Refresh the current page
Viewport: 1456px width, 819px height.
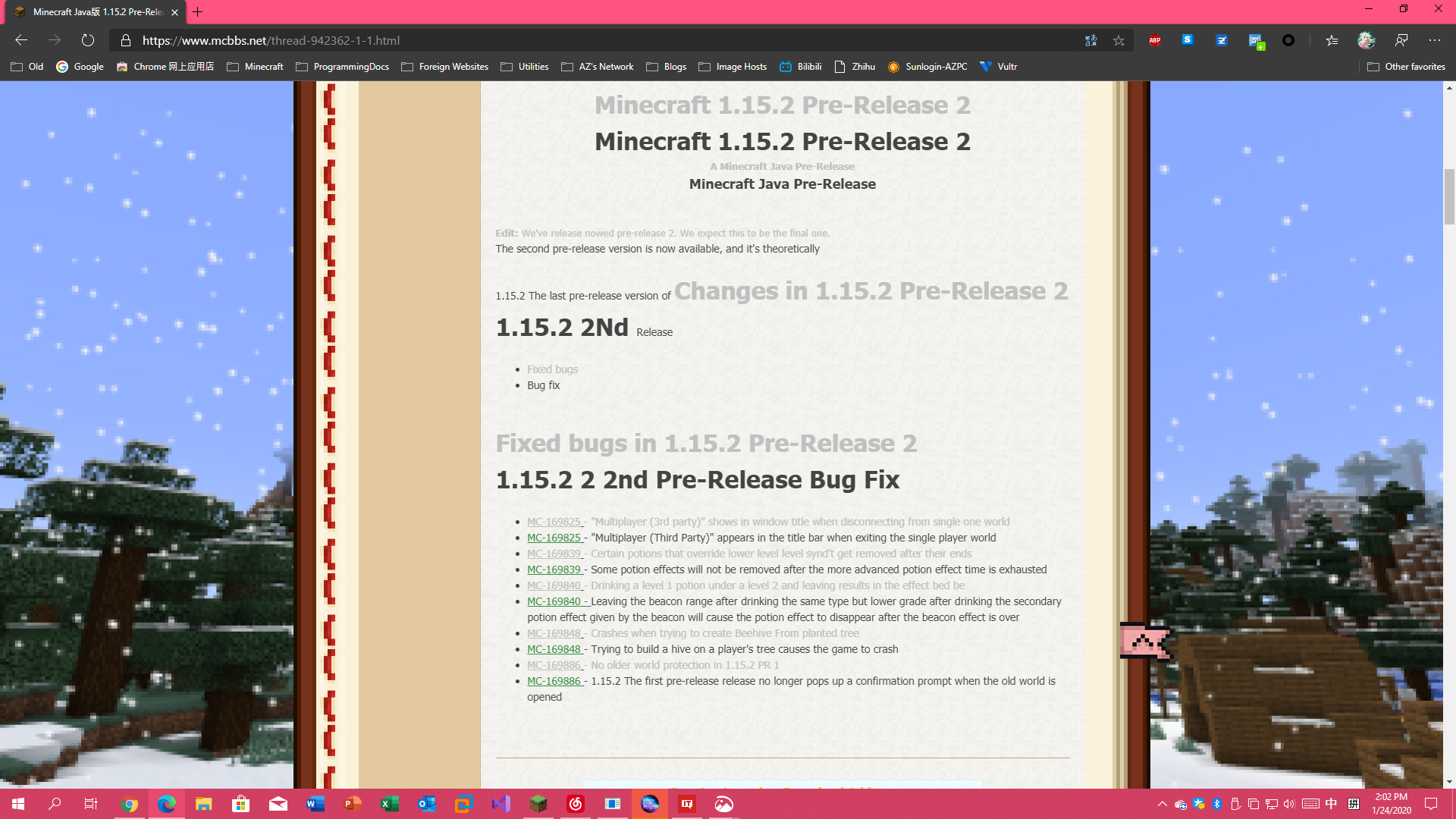(x=88, y=41)
